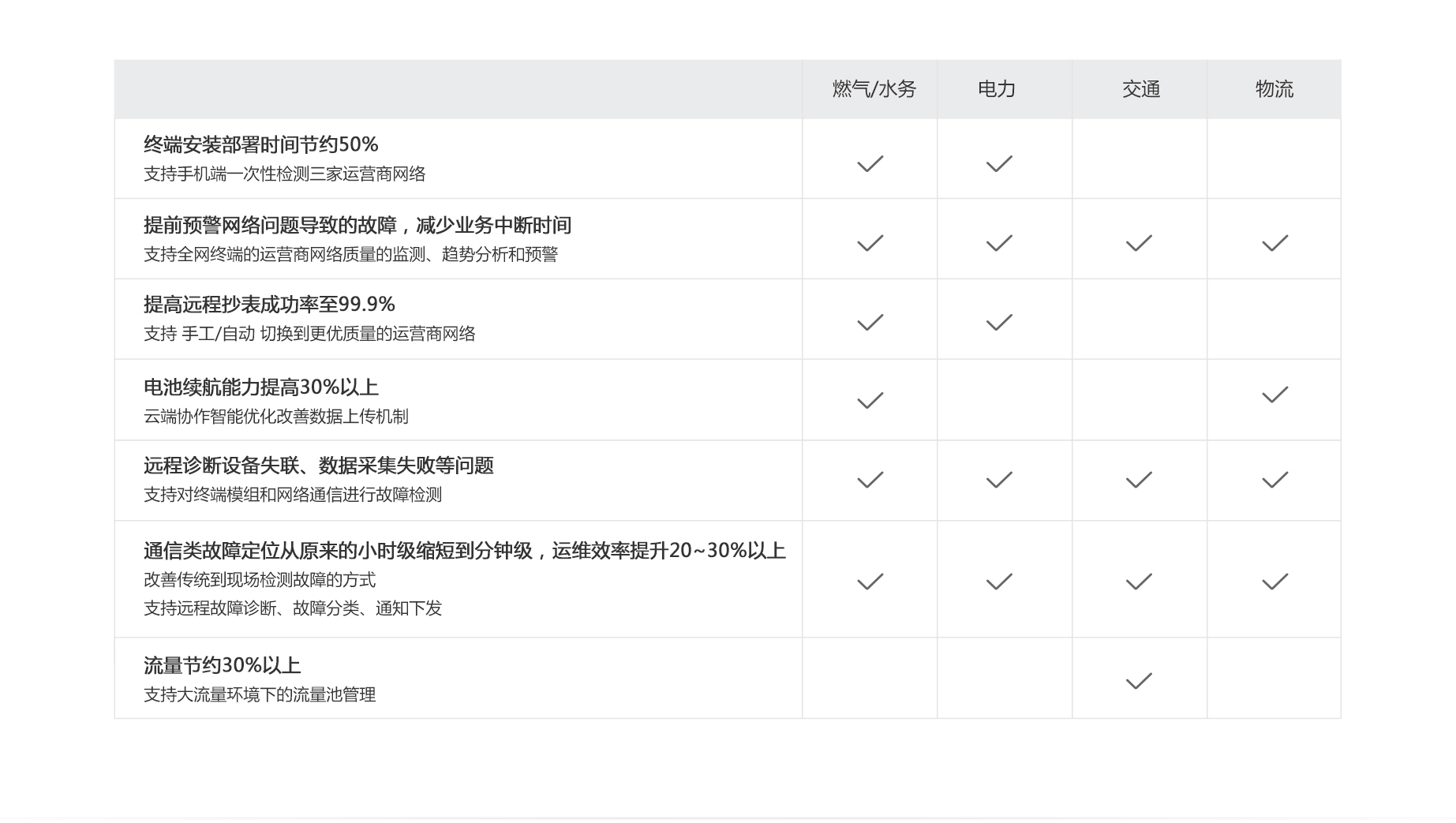Select the 交通 column header

(1140, 89)
